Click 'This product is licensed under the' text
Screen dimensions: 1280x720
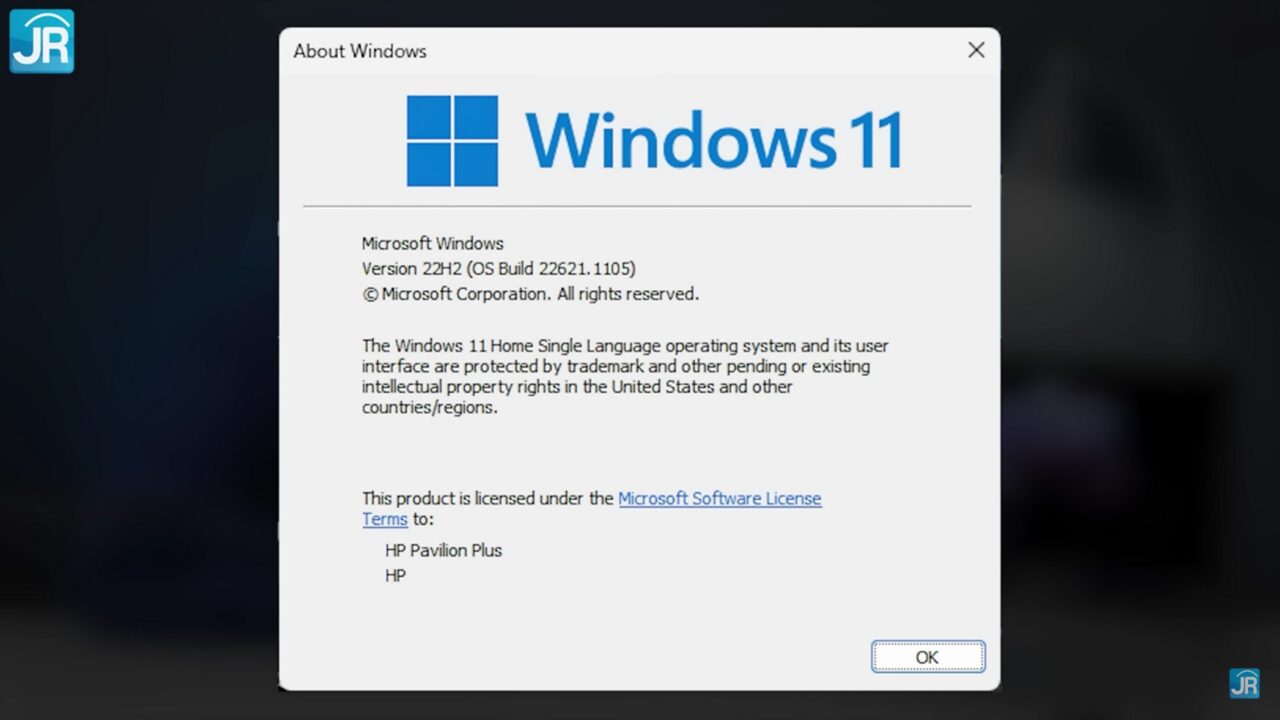[x=488, y=498]
